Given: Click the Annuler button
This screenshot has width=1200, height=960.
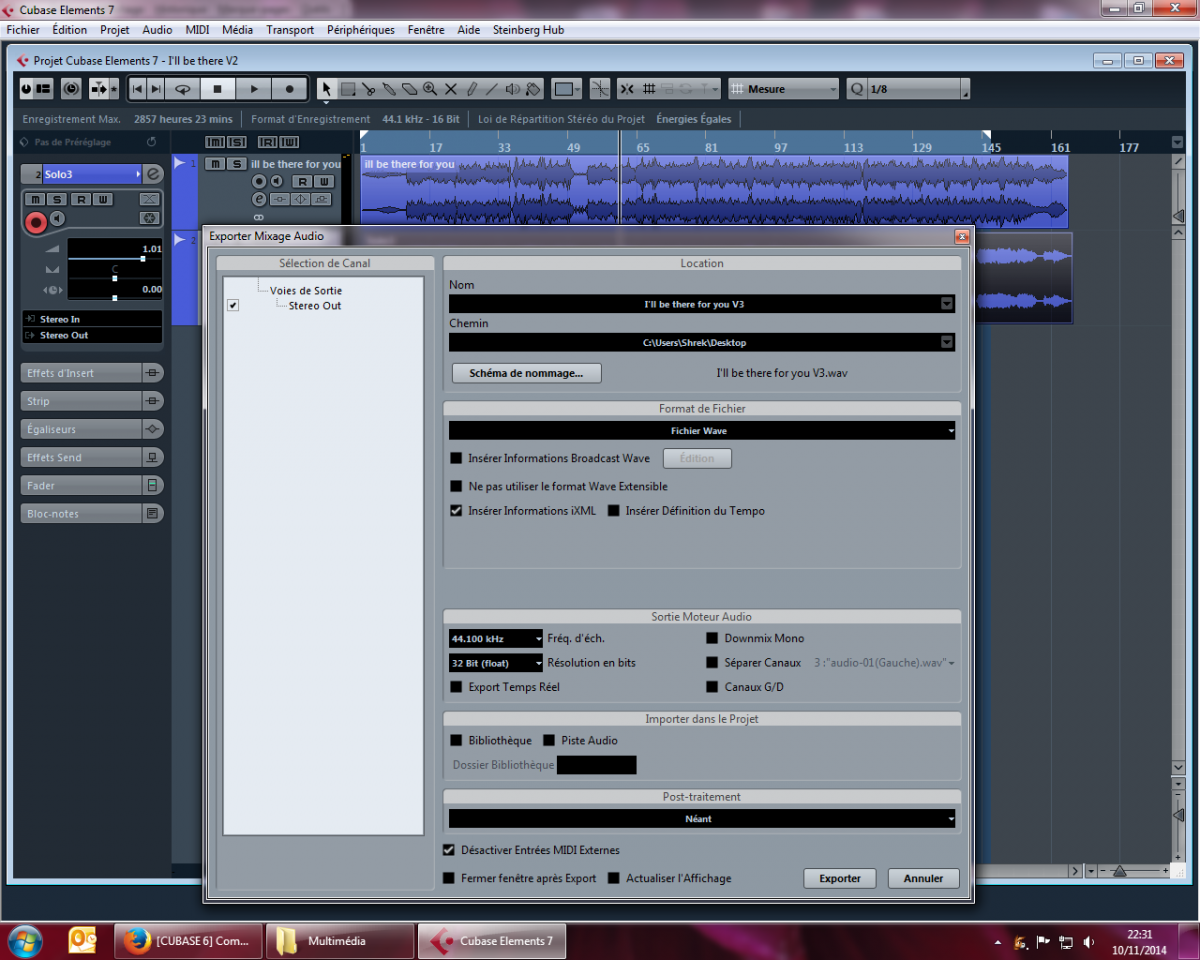Looking at the screenshot, I should (x=924, y=878).
